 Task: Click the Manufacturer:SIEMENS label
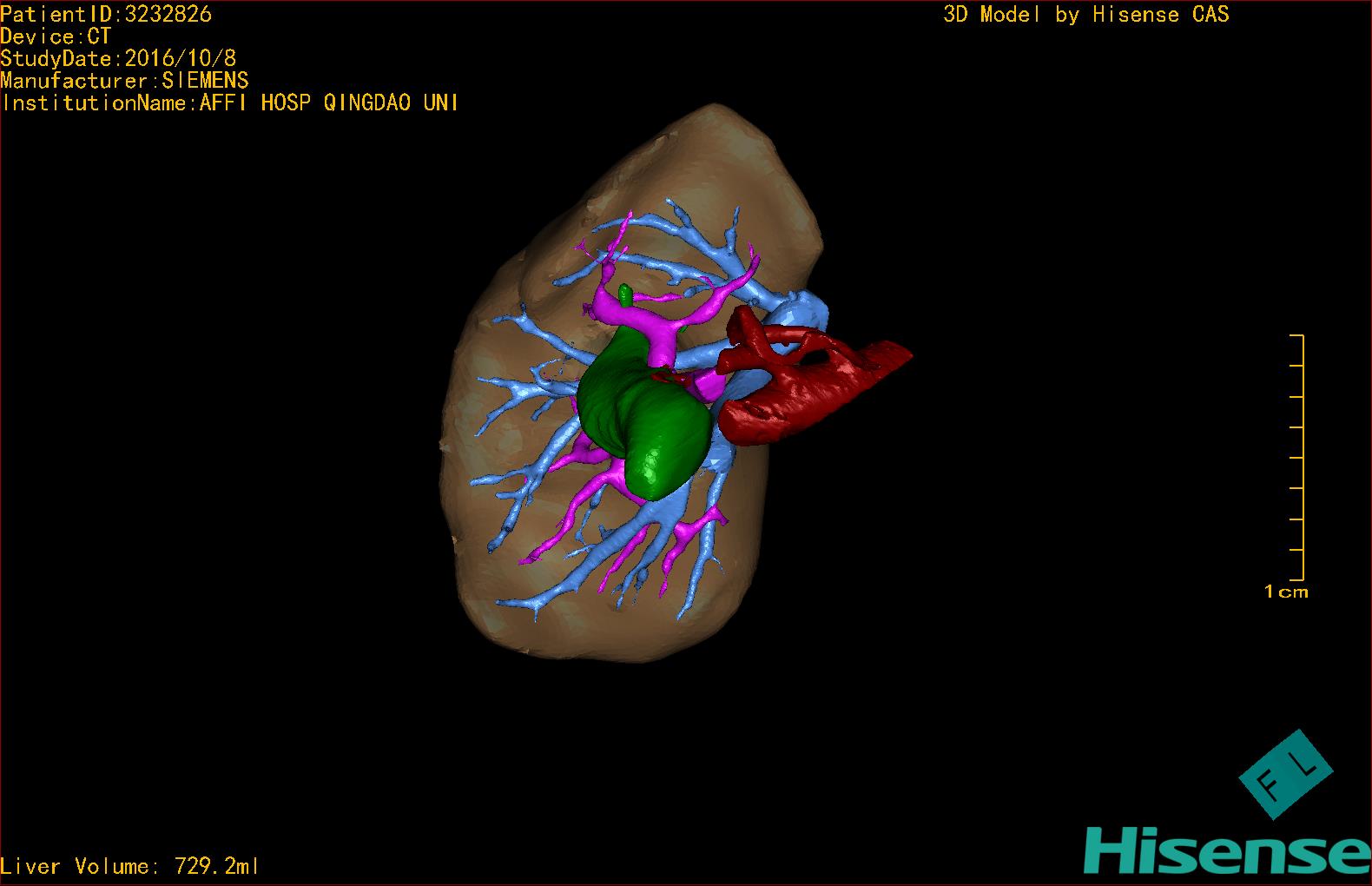pyautogui.click(x=124, y=81)
